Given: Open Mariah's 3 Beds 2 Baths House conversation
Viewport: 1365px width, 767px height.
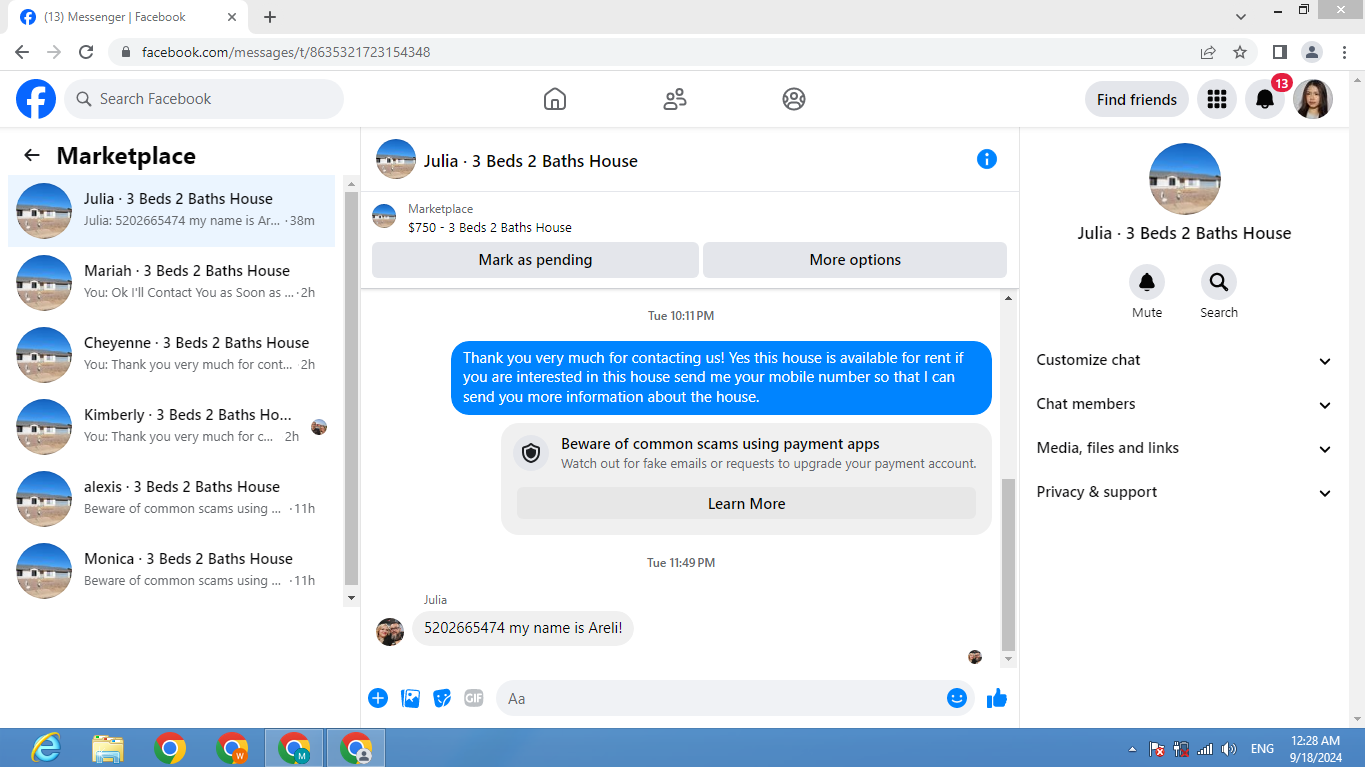Looking at the screenshot, I should pyautogui.click(x=171, y=283).
